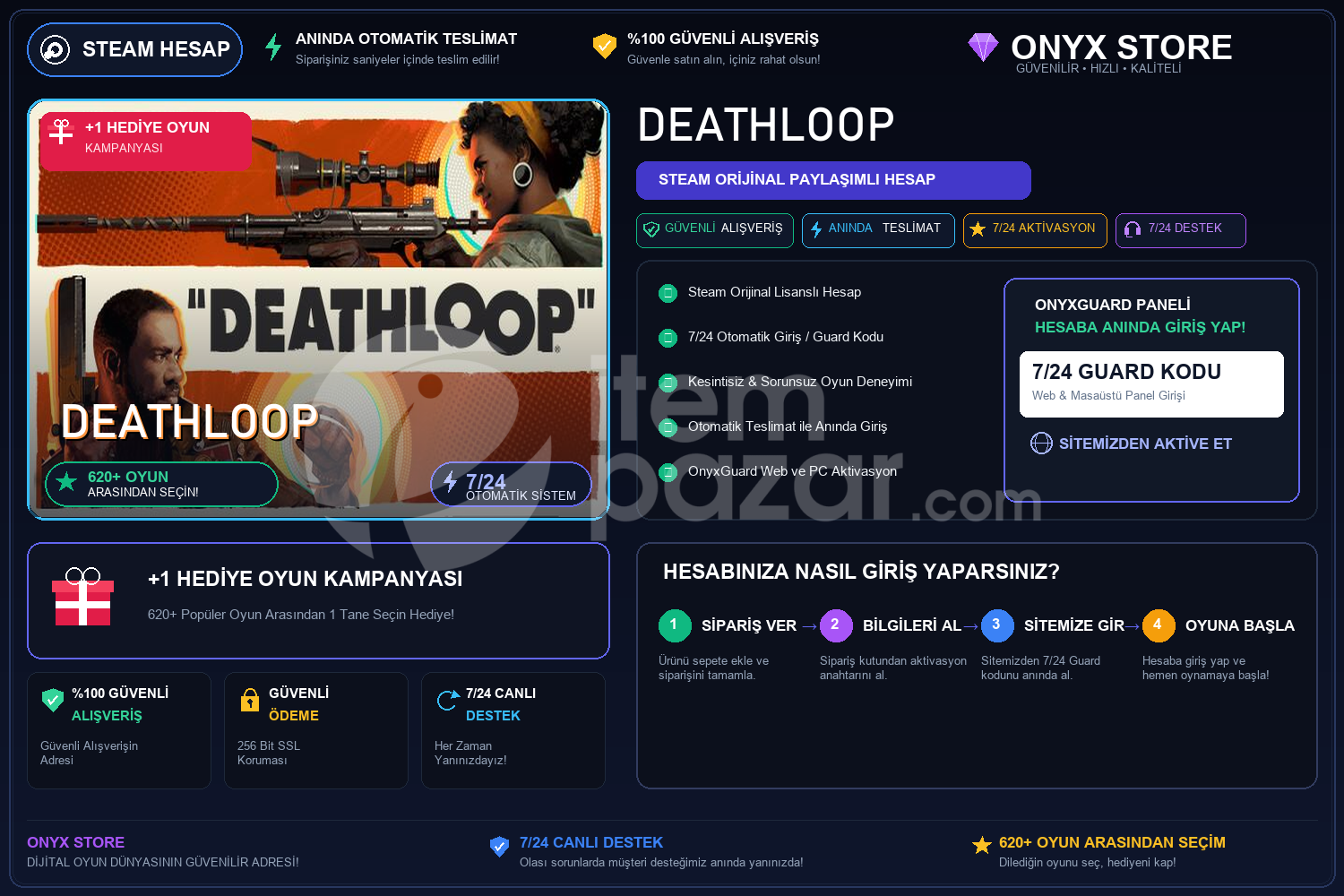Click the shield icon in GÜVENLİ ALIŞVERİŞ tag
The image size is (1344, 896).
click(x=651, y=229)
